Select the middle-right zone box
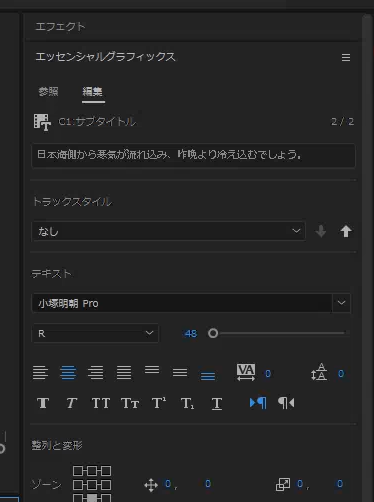 pos(106,485)
